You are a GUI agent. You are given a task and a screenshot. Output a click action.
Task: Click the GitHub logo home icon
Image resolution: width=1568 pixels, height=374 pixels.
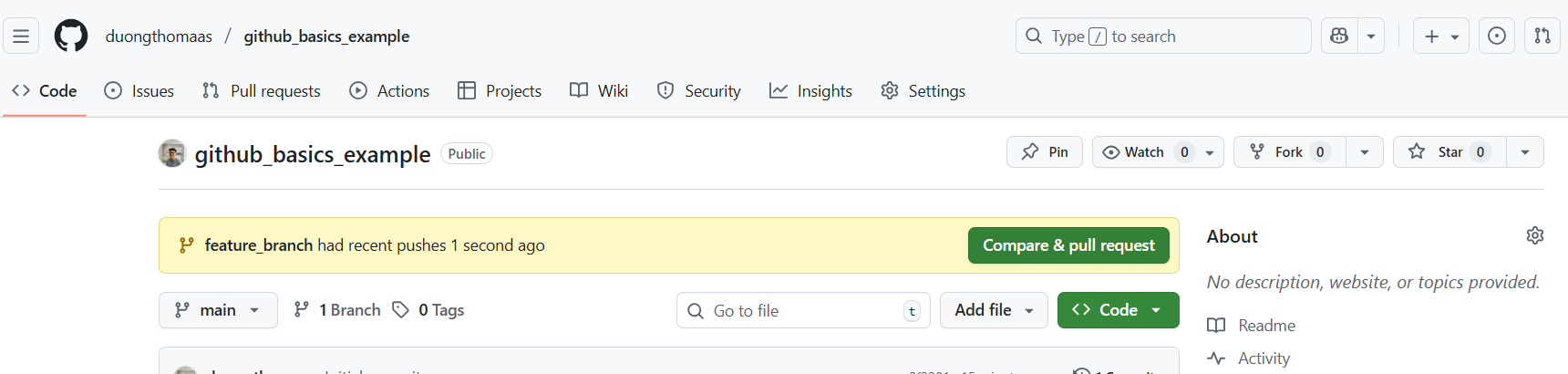coord(71,36)
